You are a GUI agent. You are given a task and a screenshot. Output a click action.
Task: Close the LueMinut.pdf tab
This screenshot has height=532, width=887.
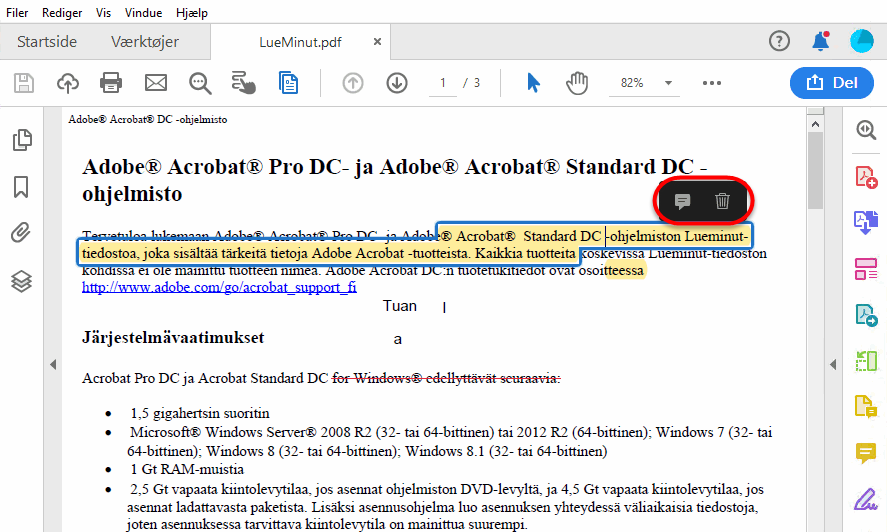(377, 42)
